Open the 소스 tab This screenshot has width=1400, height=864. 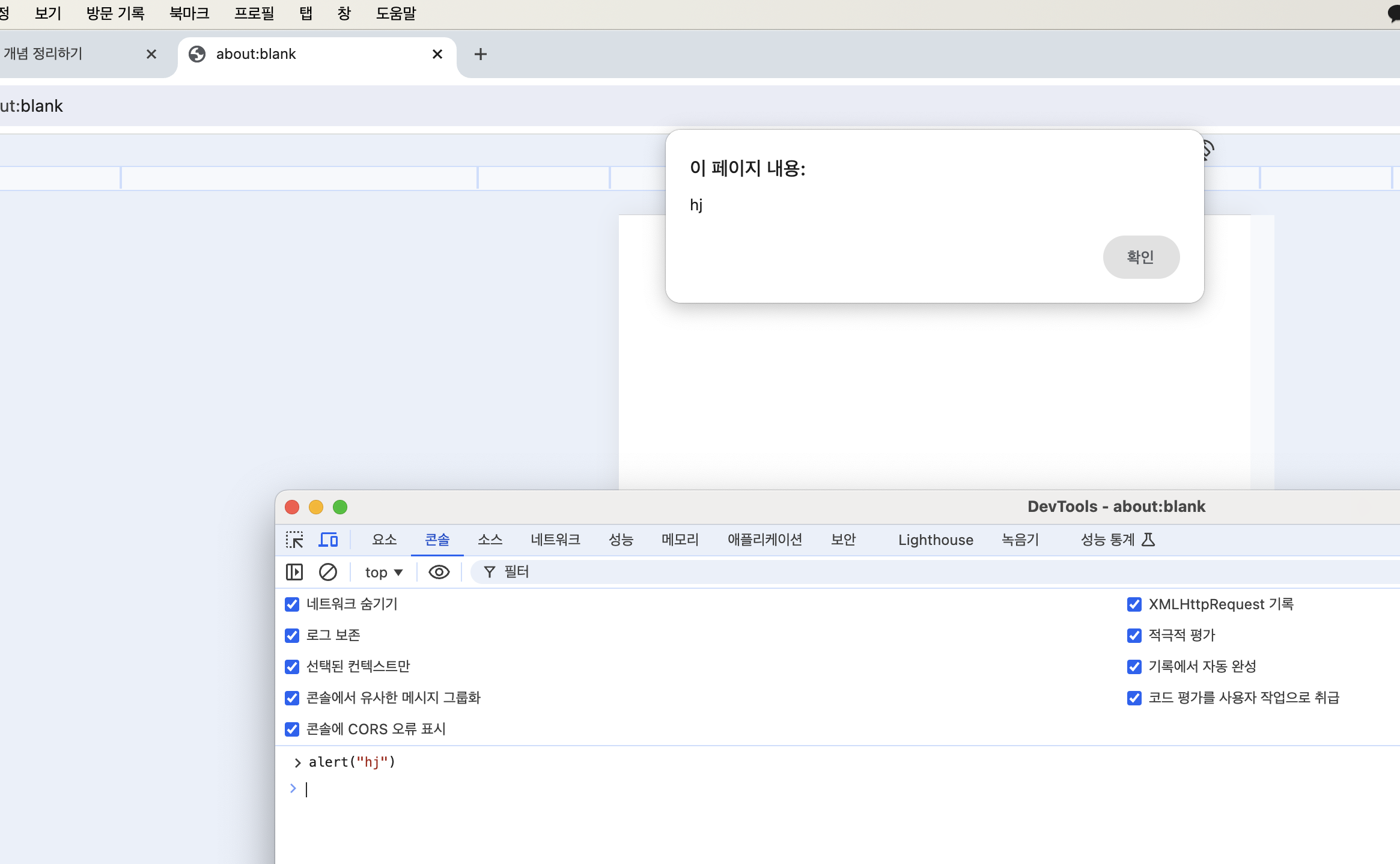click(x=490, y=540)
